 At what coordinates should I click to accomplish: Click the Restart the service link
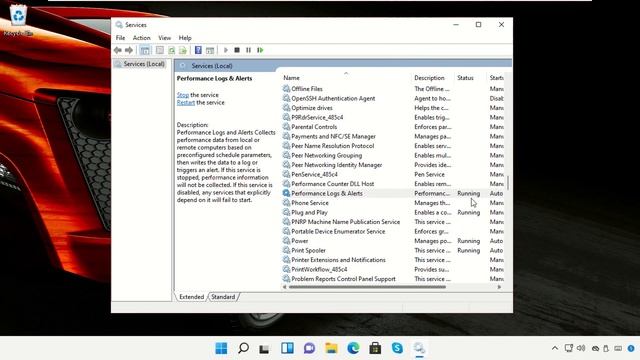[x=186, y=102]
